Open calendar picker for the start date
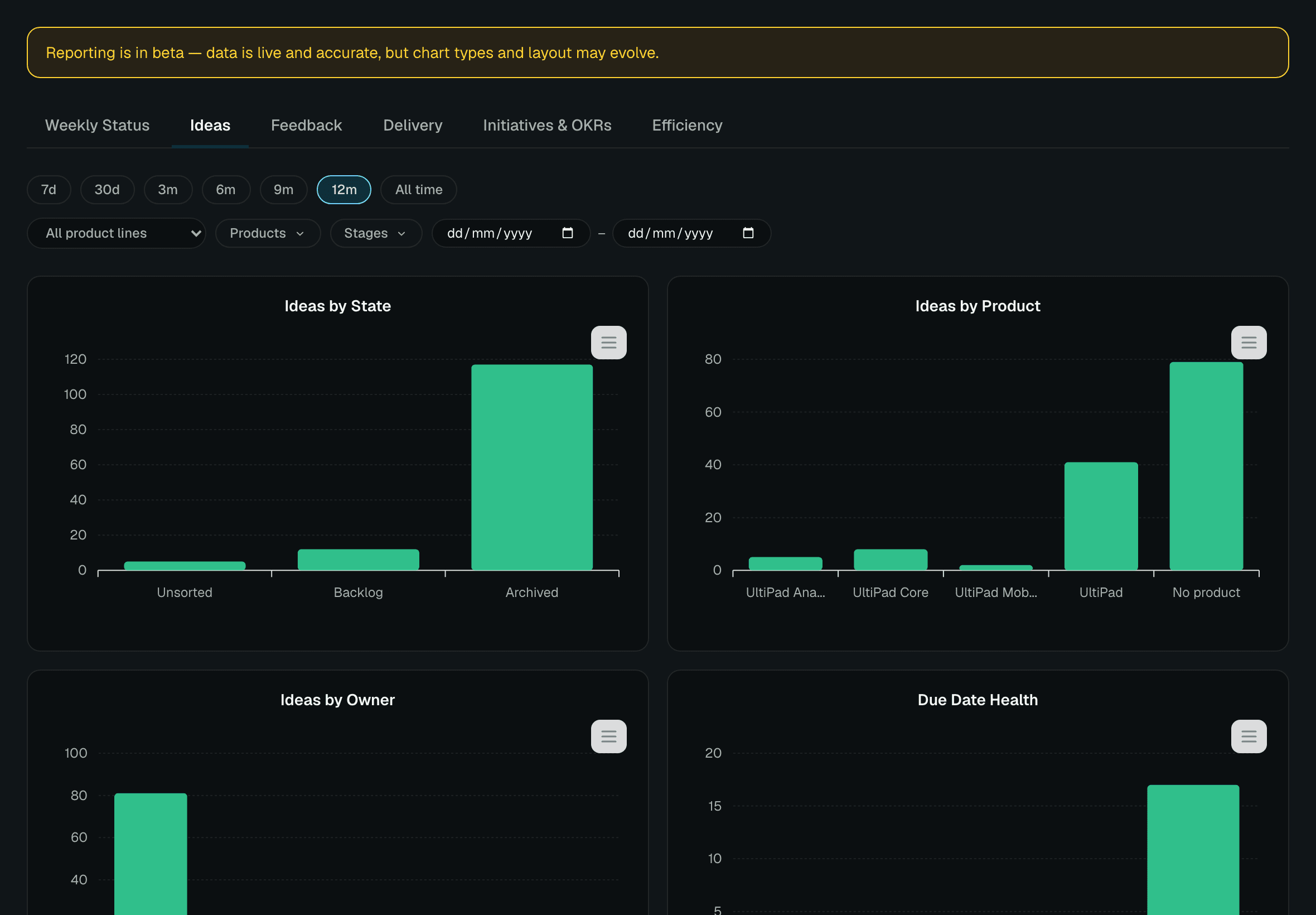1316x915 pixels. point(567,233)
